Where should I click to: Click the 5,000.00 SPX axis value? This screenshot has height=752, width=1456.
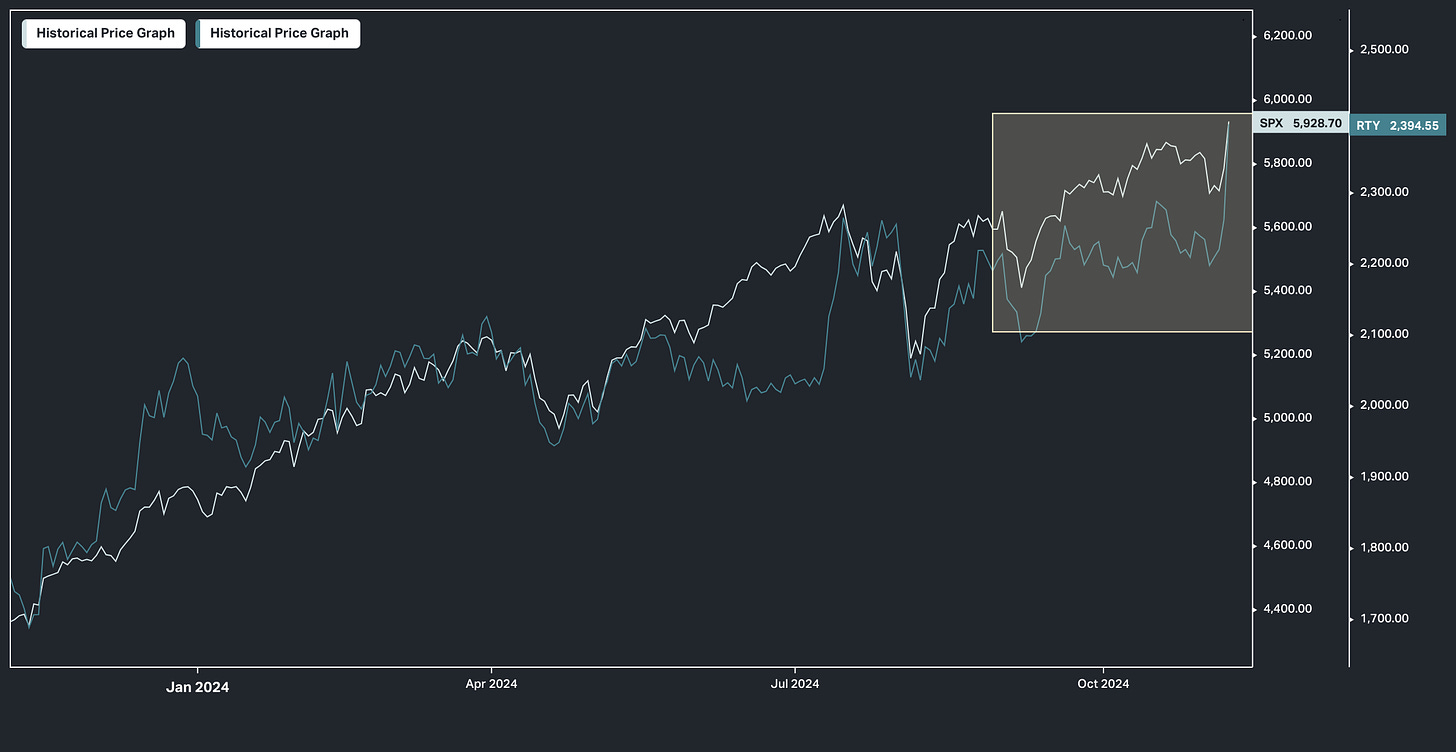click(x=1288, y=418)
